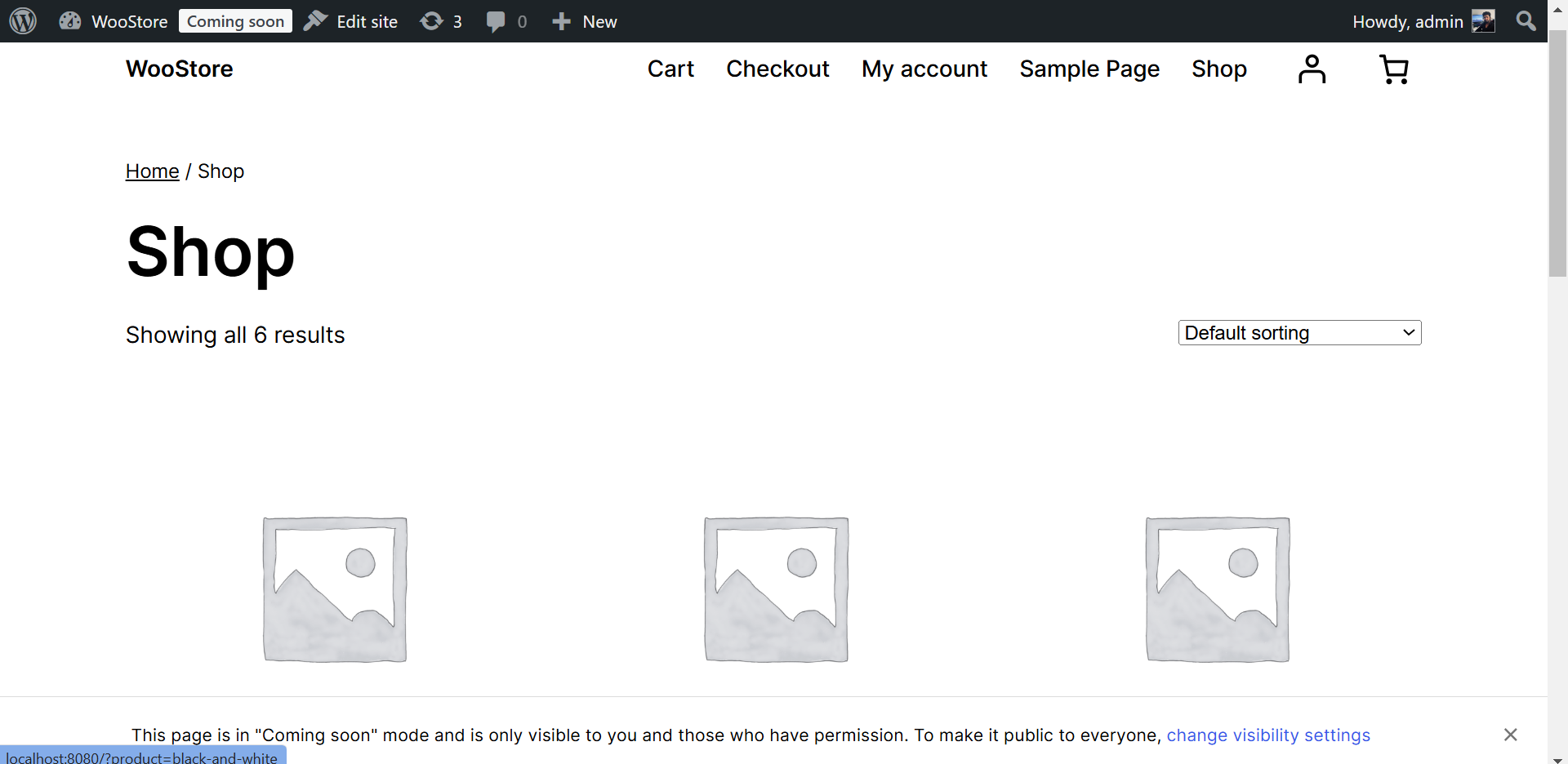Viewport: 1568px width, 764px height.
Task: Open Sample Page in the navigation
Action: 1089,69
